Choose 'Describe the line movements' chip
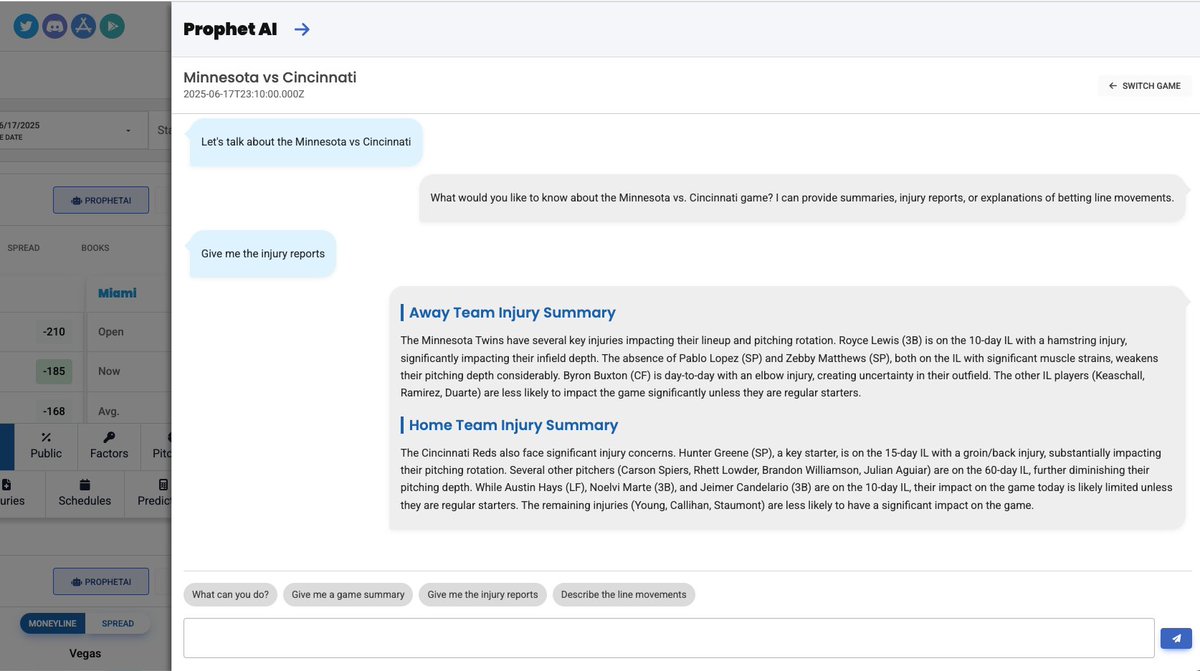Image resolution: width=1200 pixels, height=671 pixels. tap(623, 594)
